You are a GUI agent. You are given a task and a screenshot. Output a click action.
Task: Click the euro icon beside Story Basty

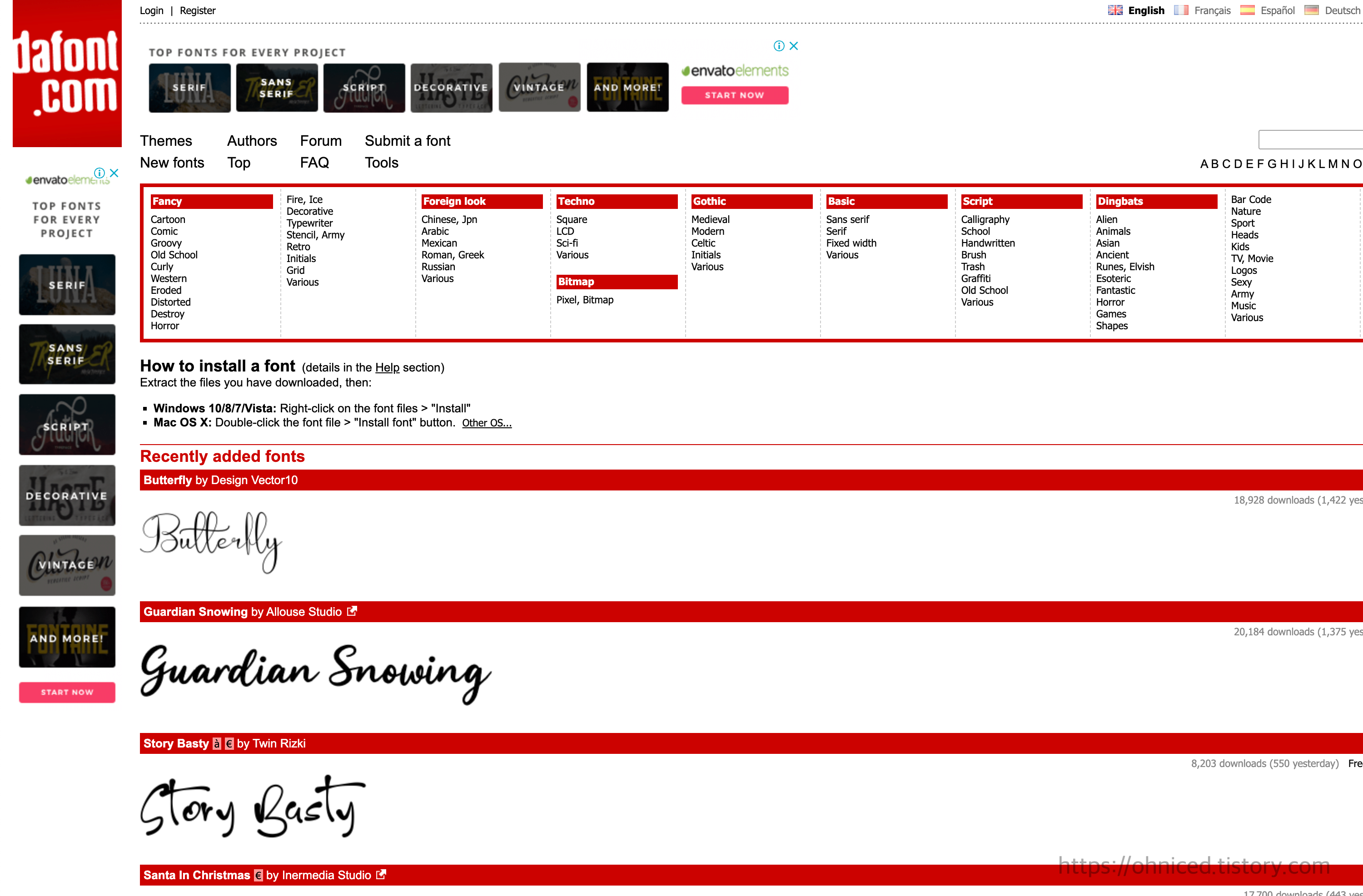pos(229,744)
